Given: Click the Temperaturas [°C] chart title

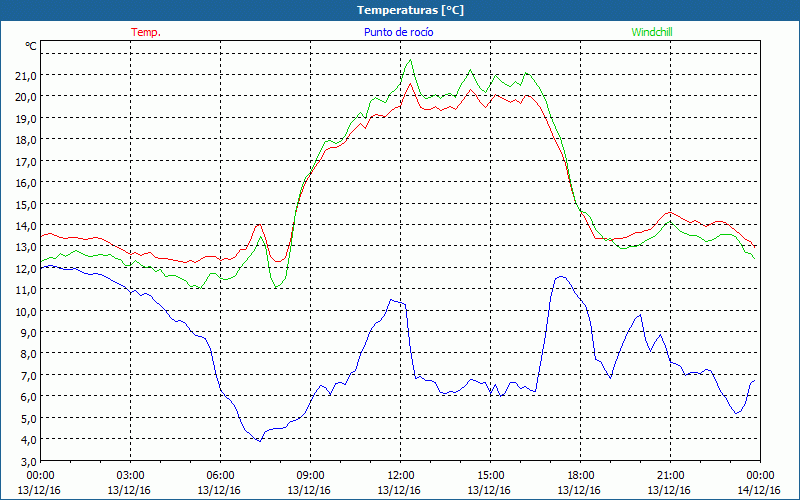Looking at the screenshot, I should coord(410,10).
